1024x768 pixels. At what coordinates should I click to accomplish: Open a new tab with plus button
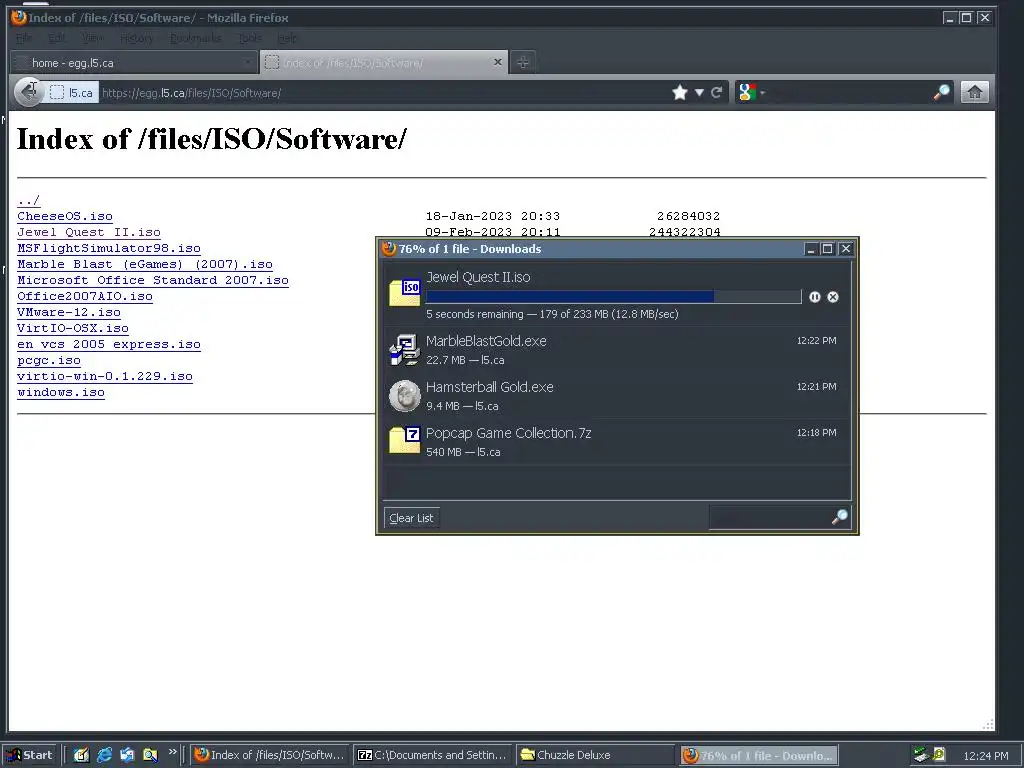522,62
